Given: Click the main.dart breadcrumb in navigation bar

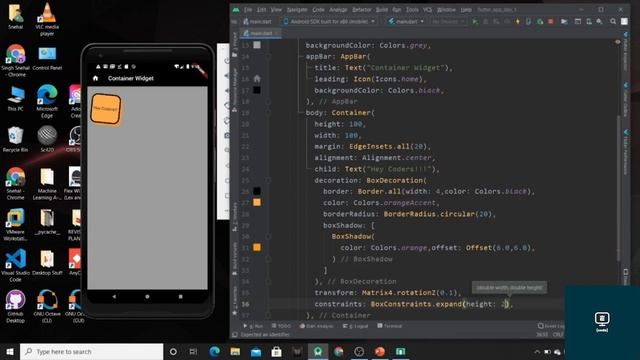Looking at the screenshot, I should click(x=258, y=21).
